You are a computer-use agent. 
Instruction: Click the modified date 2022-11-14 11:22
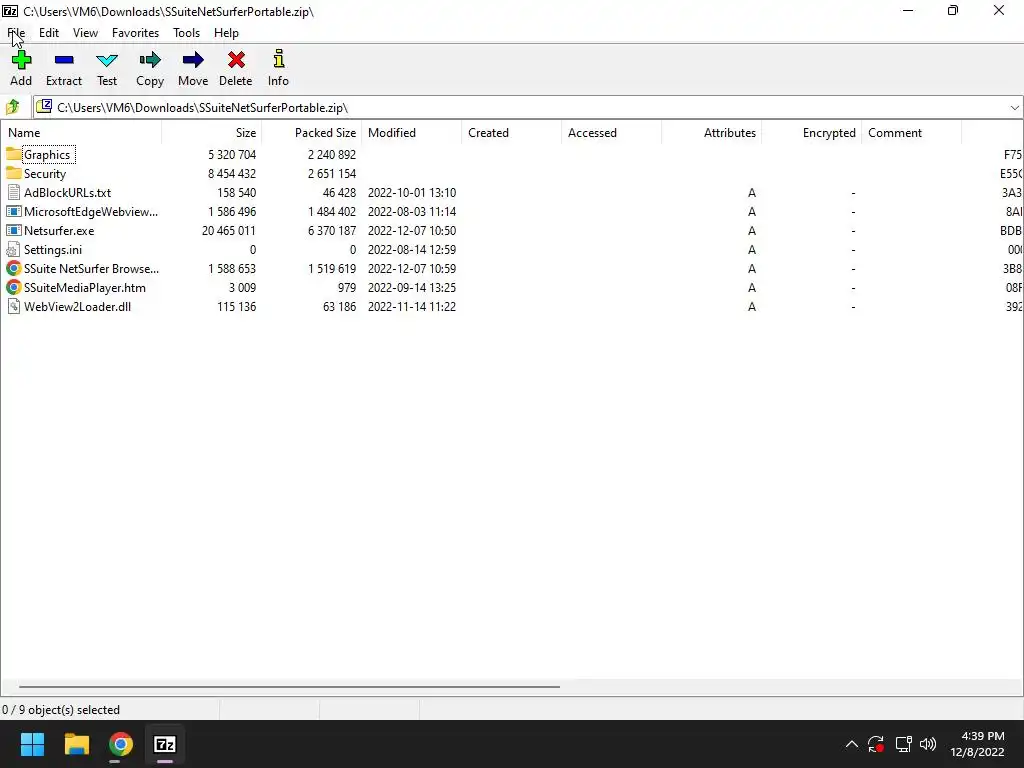point(411,306)
